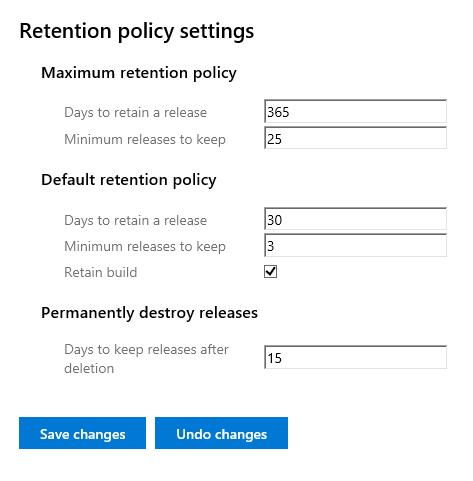Click the Save changes button
473x481 pixels.
click(82, 433)
